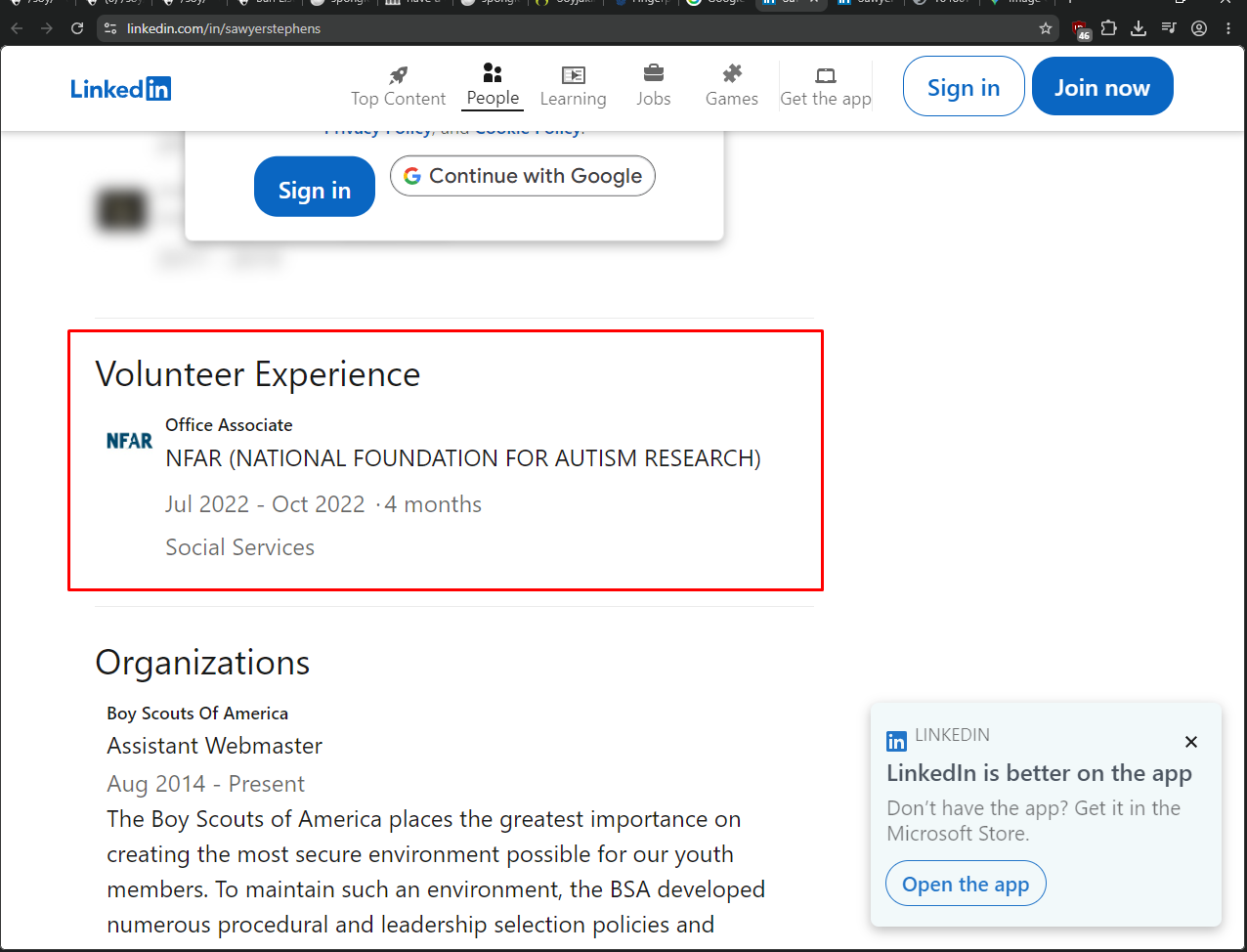Click the LinkedIn logo

[x=120, y=89]
